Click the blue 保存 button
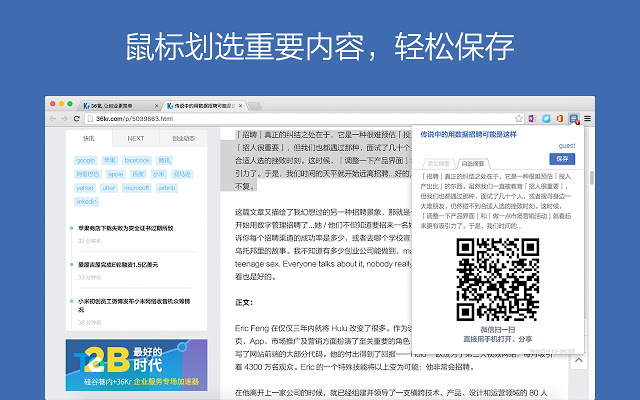Image resolution: width=640 pixels, height=400 pixels. (x=562, y=159)
